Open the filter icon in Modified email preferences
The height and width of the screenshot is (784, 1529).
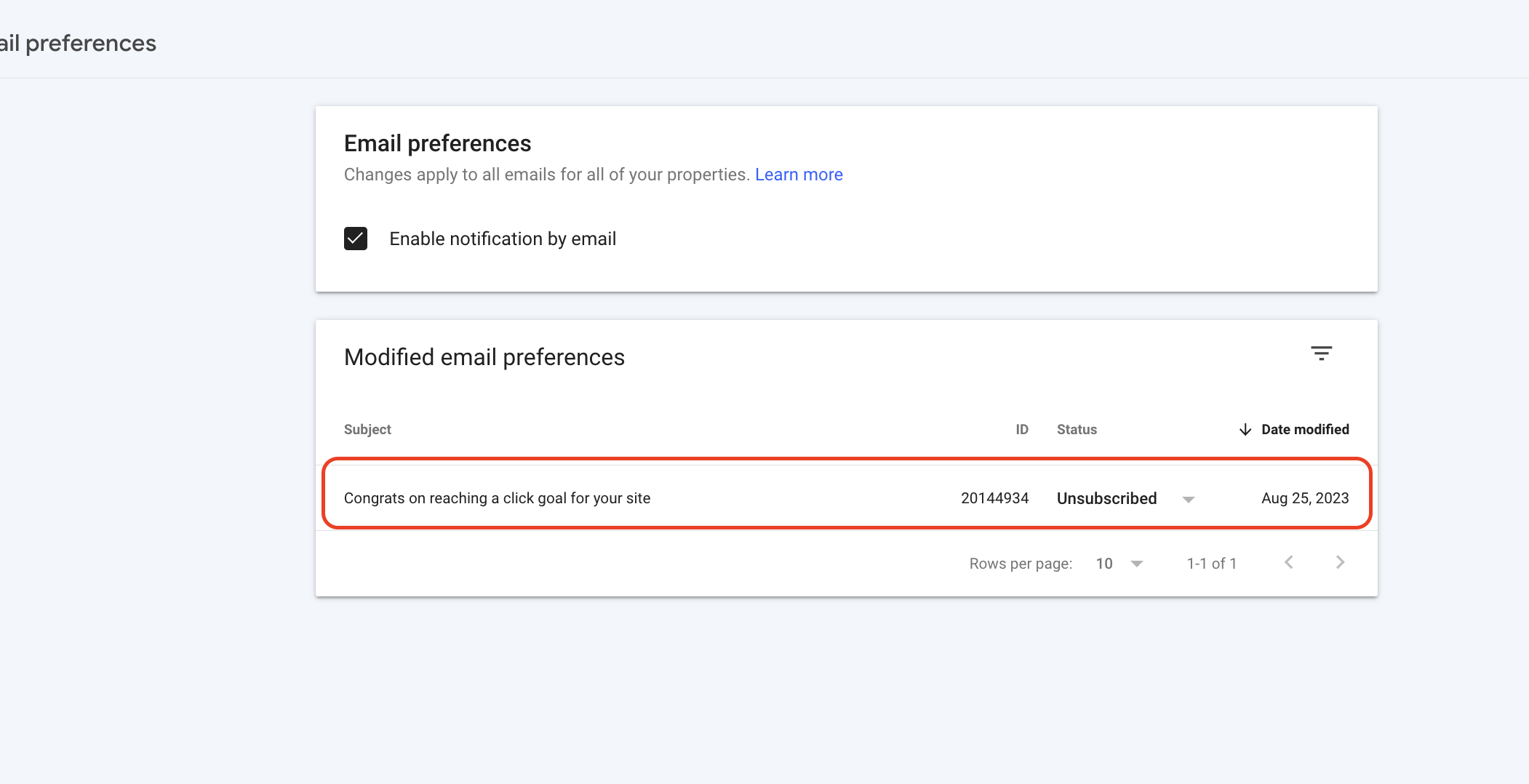coord(1321,353)
